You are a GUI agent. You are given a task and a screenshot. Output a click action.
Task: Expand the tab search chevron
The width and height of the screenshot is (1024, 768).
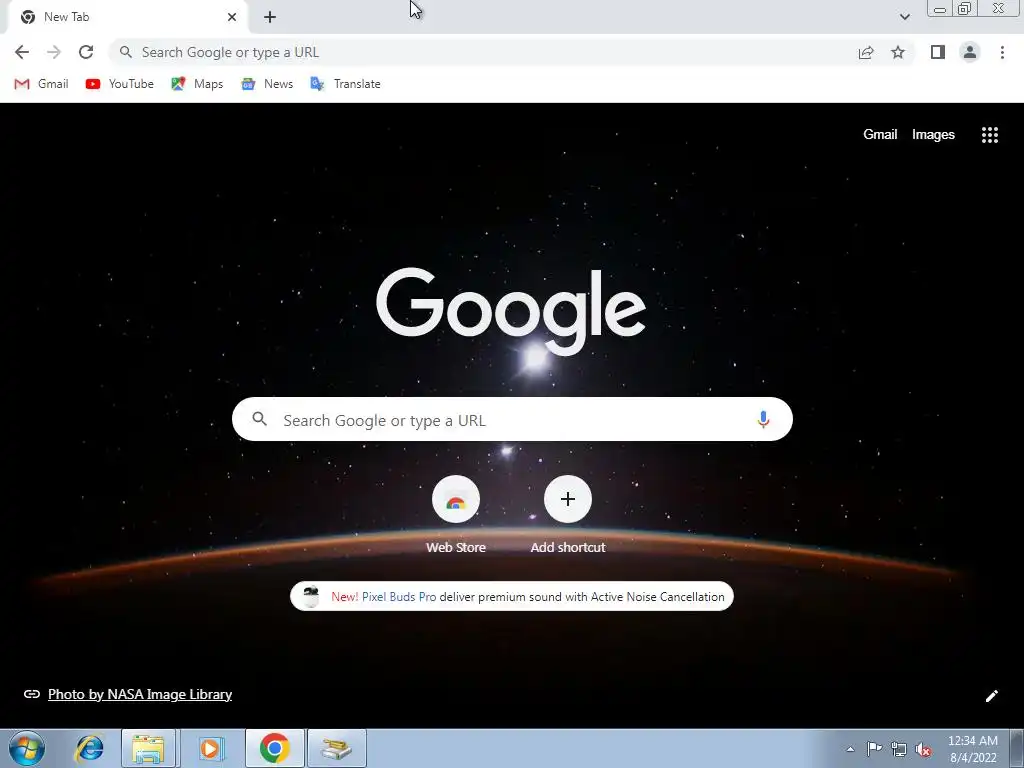point(904,17)
